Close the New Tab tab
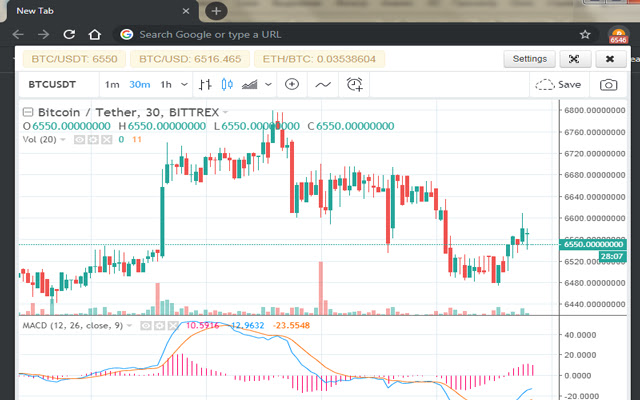This screenshot has height=400, width=640. (x=186, y=11)
